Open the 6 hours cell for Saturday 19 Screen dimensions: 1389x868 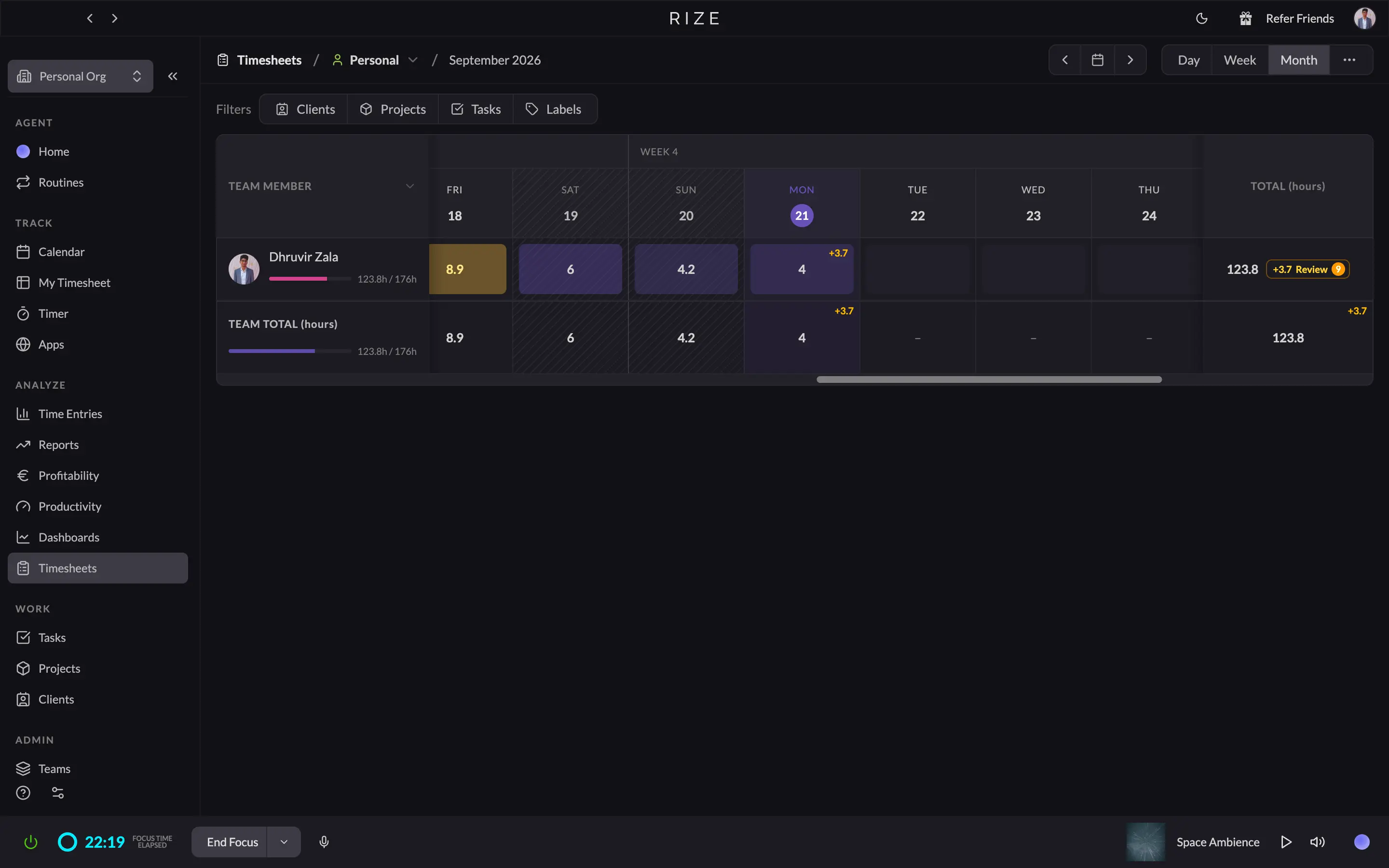pyautogui.click(x=571, y=269)
